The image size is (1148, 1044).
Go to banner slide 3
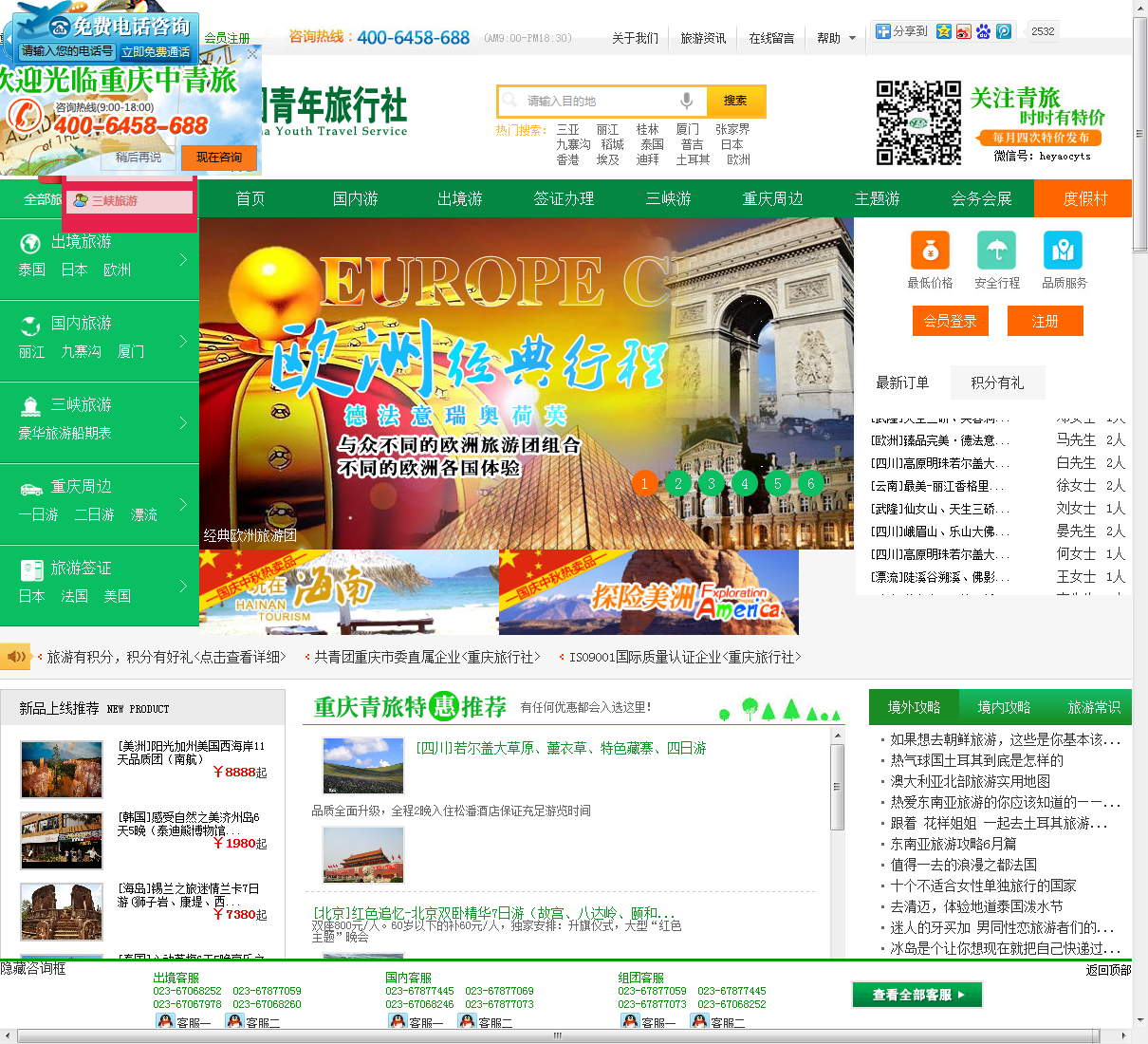click(712, 484)
